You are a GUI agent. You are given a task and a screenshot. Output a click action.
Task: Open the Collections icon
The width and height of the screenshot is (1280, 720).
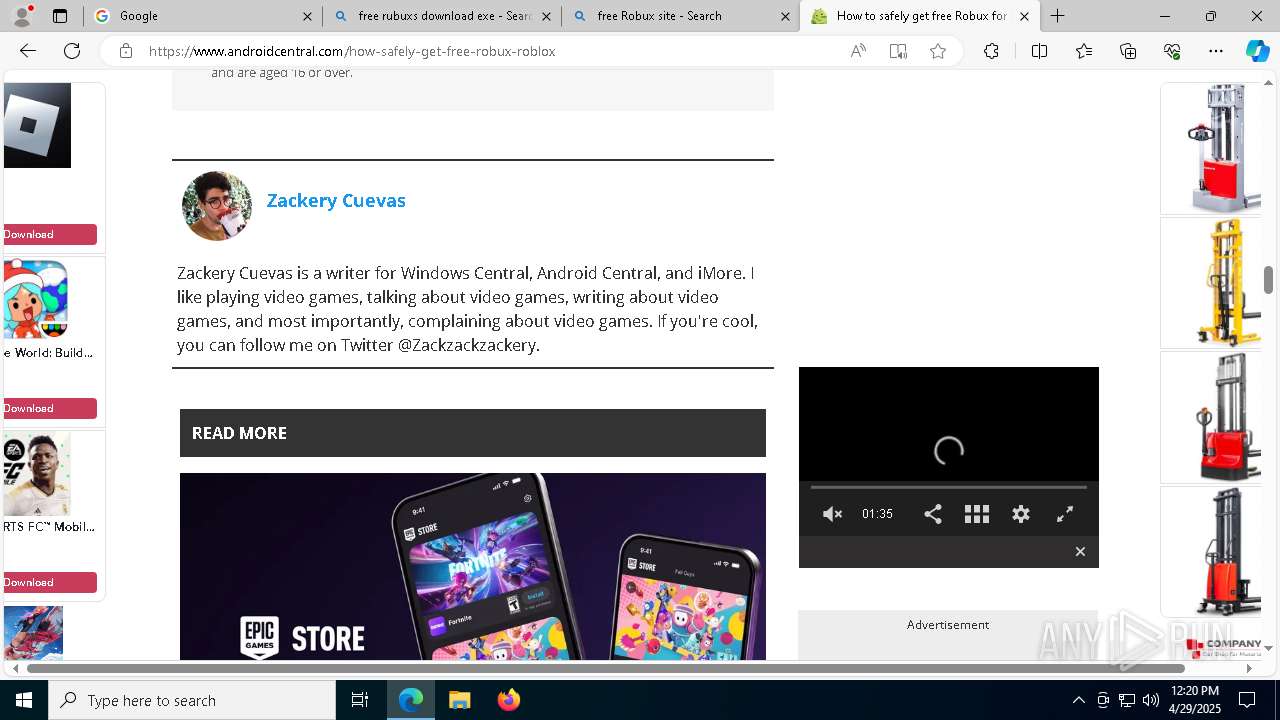(1128, 51)
